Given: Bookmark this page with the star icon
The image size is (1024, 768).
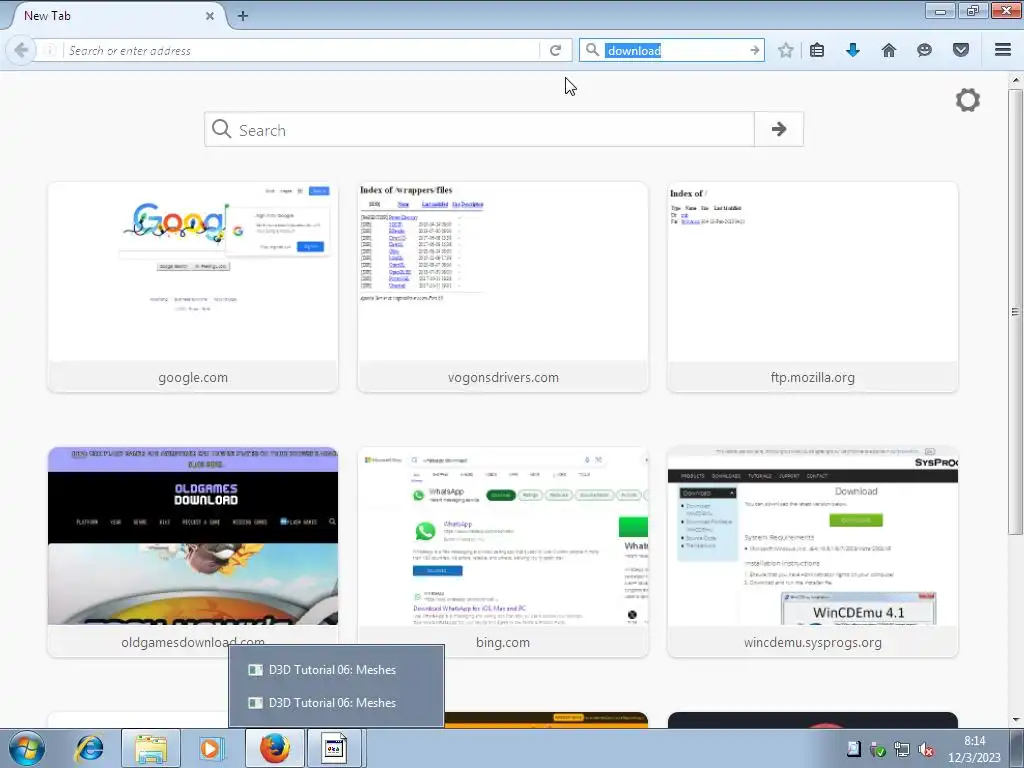Looking at the screenshot, I should [x=786, y=50].
